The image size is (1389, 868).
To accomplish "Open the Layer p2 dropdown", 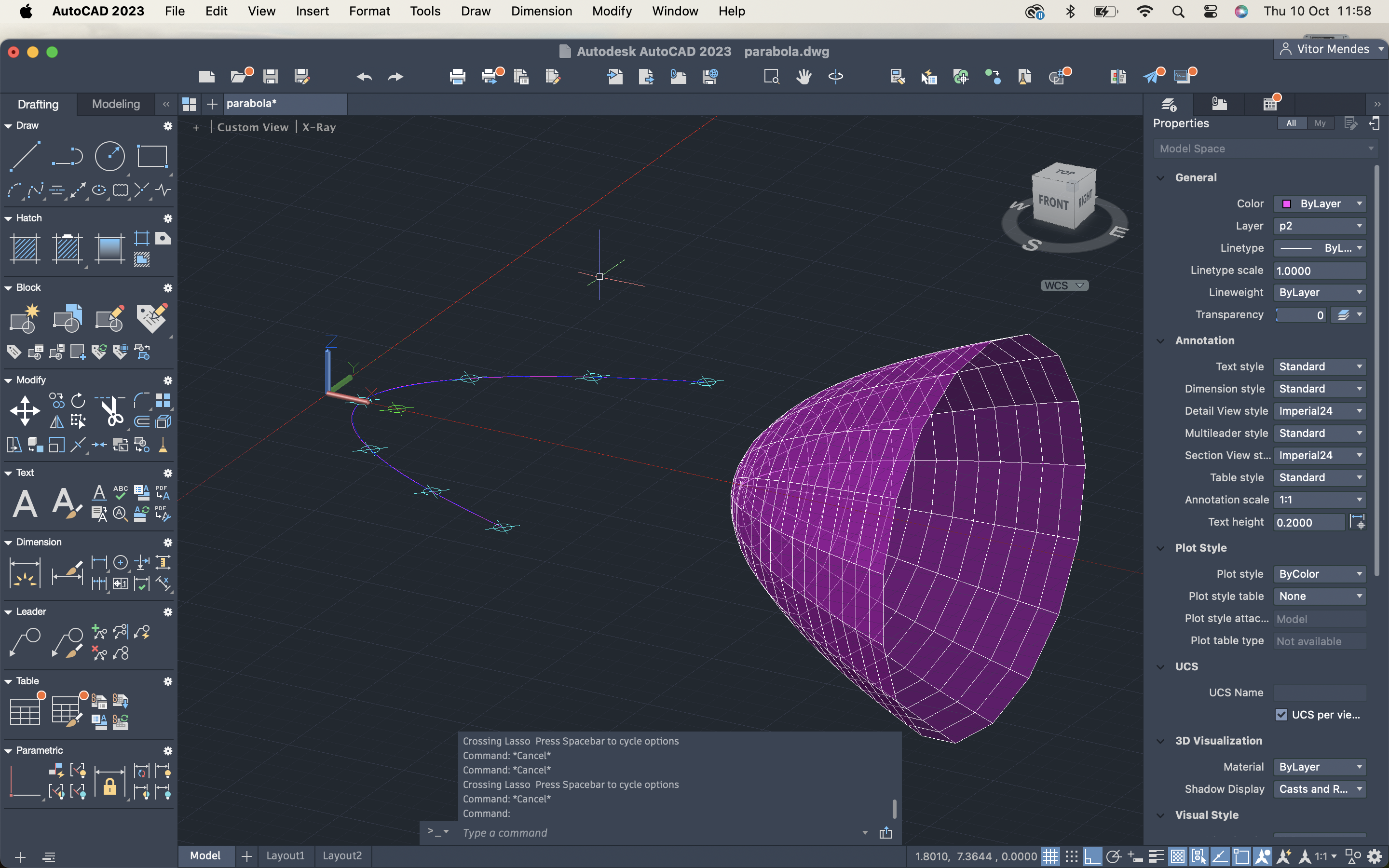I will coord(1320,226).
